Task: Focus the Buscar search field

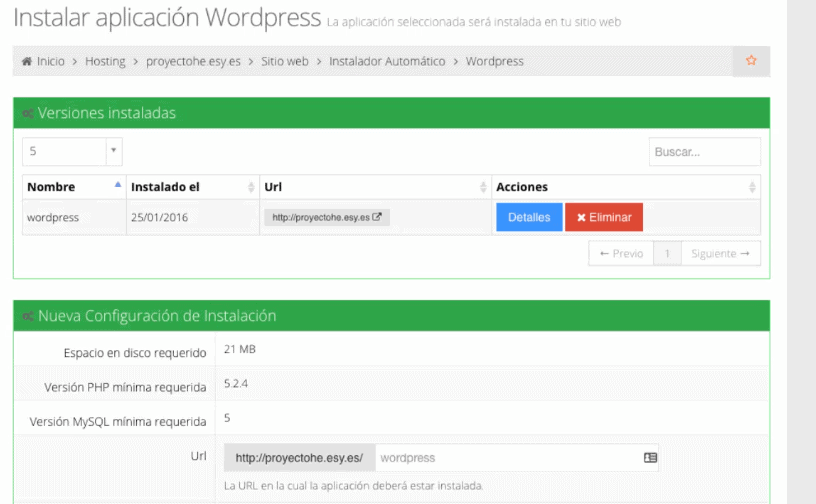Action: click(705, 152)
